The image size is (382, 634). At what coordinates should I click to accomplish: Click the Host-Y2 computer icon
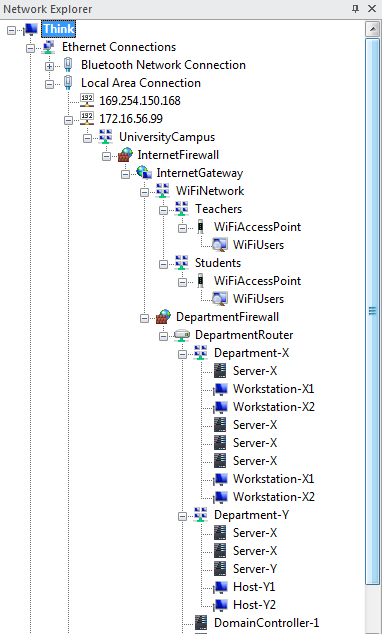[x=220, y=604]
